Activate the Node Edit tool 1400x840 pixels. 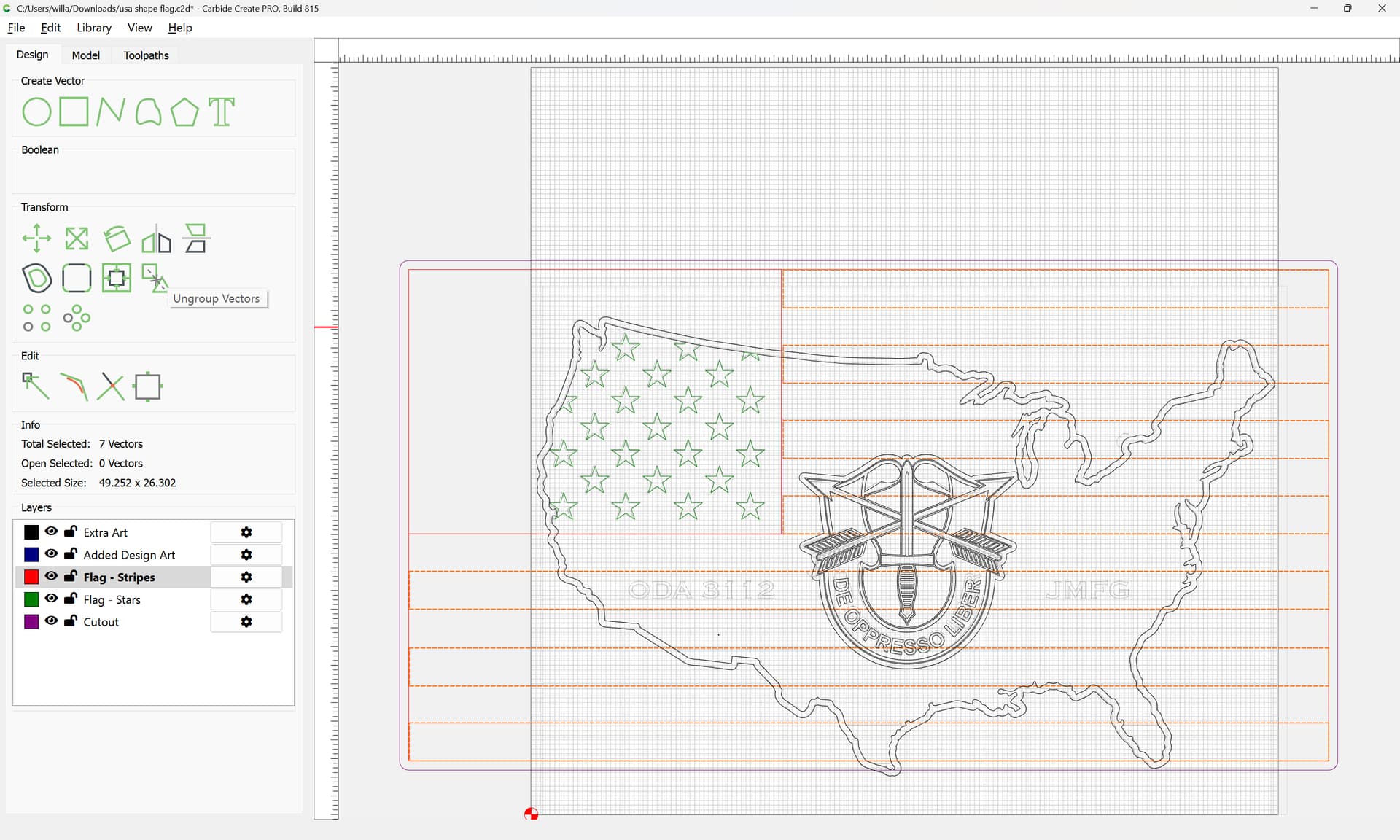click(36, 386)
